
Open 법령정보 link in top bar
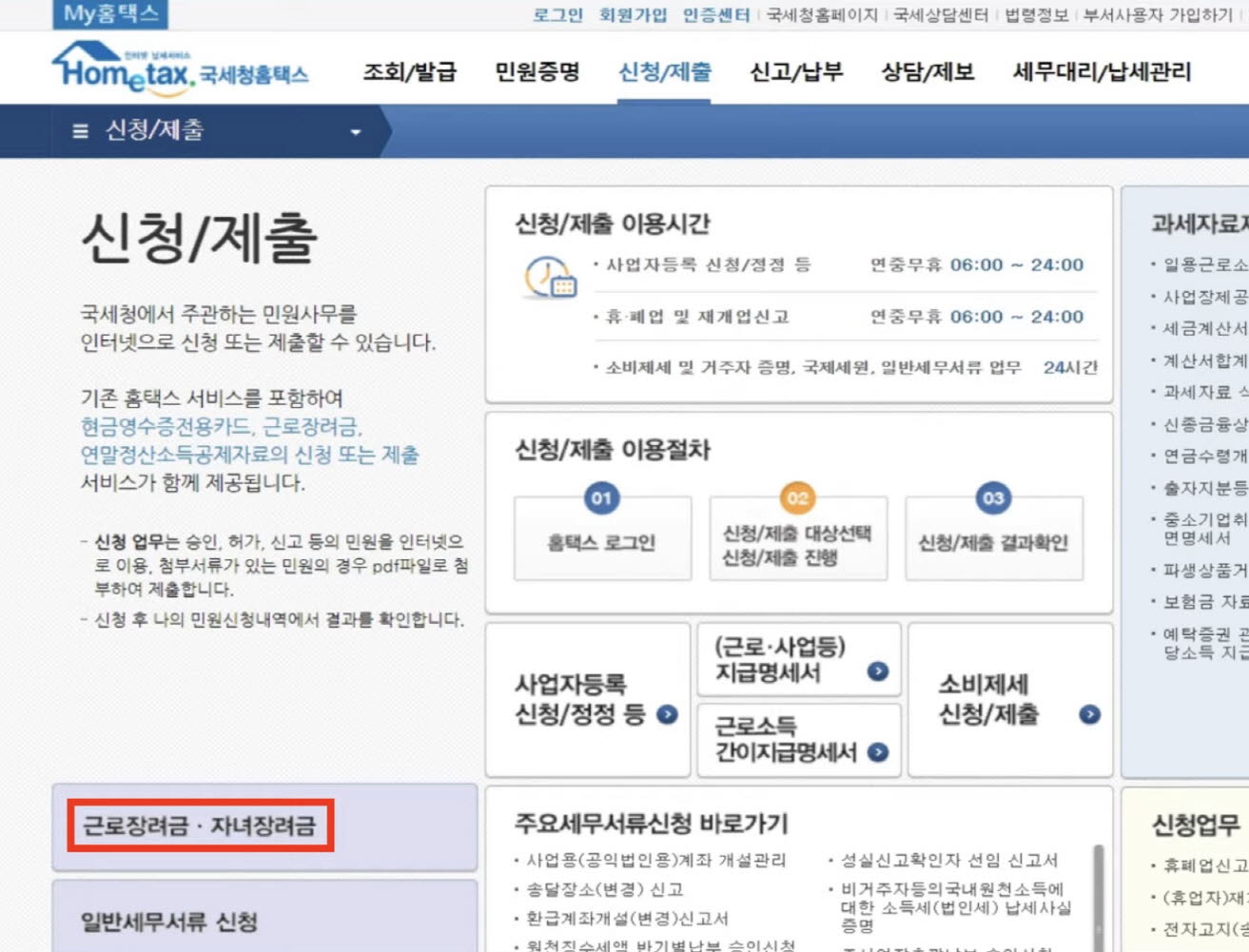pos(1036,15)
